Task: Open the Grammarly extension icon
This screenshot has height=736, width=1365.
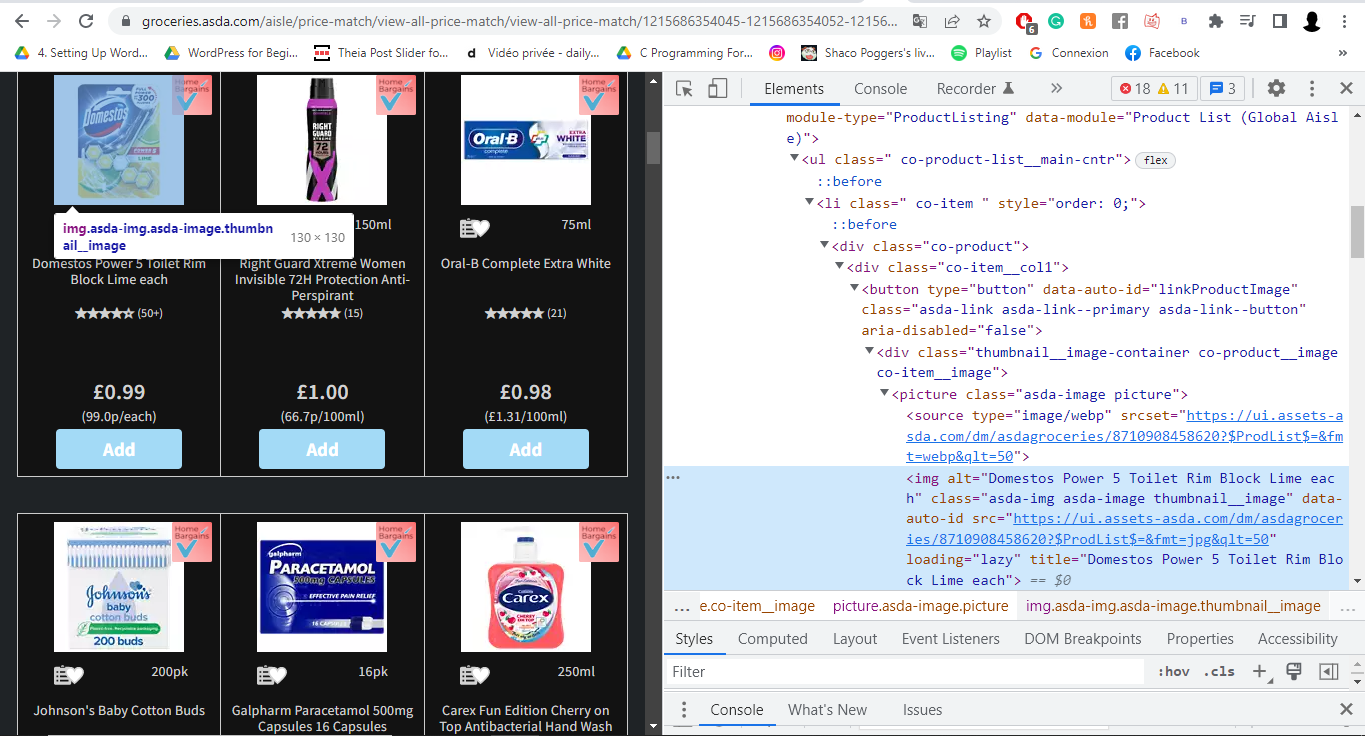Action: pyautogui.click(x=1056, y=21)
